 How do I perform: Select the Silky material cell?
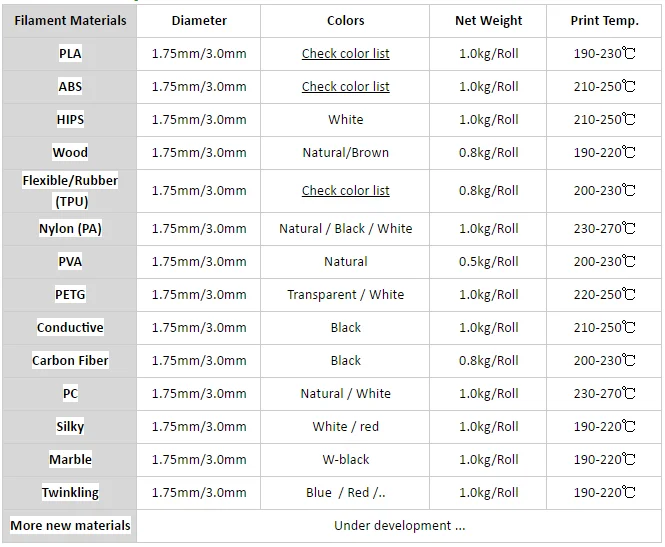click(x=70, y=427)
